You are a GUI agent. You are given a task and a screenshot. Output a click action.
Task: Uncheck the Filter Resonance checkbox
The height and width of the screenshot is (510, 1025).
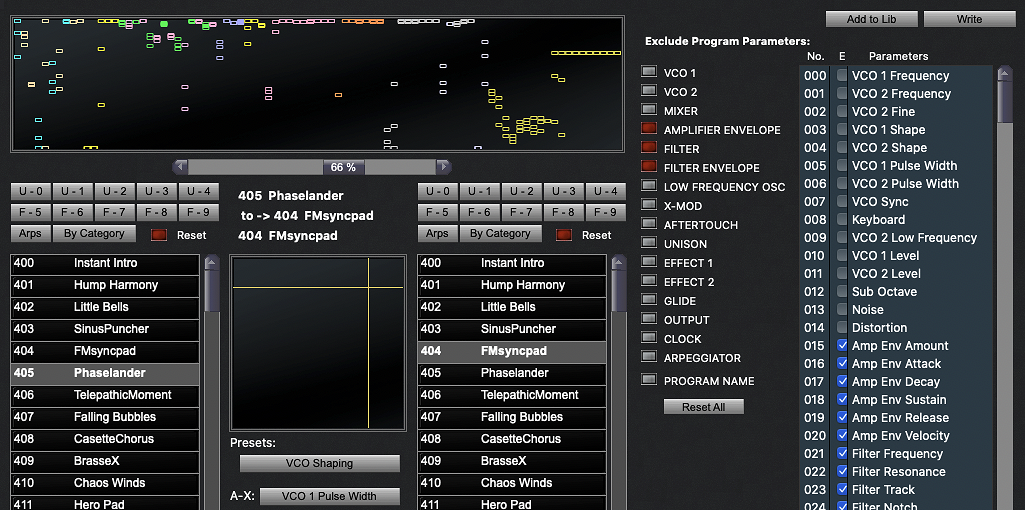[842, 471]
